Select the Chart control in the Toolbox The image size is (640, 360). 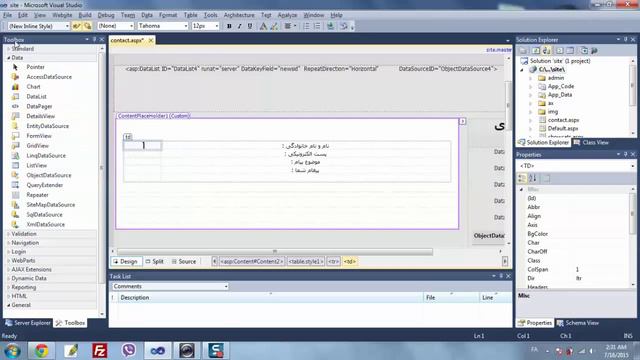[x=33, y=87]
